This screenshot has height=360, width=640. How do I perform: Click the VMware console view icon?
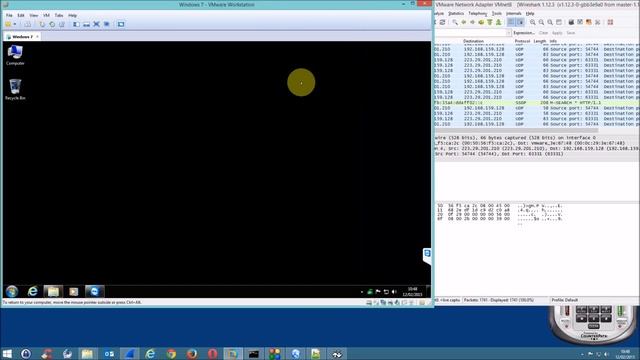coord(121,24)
